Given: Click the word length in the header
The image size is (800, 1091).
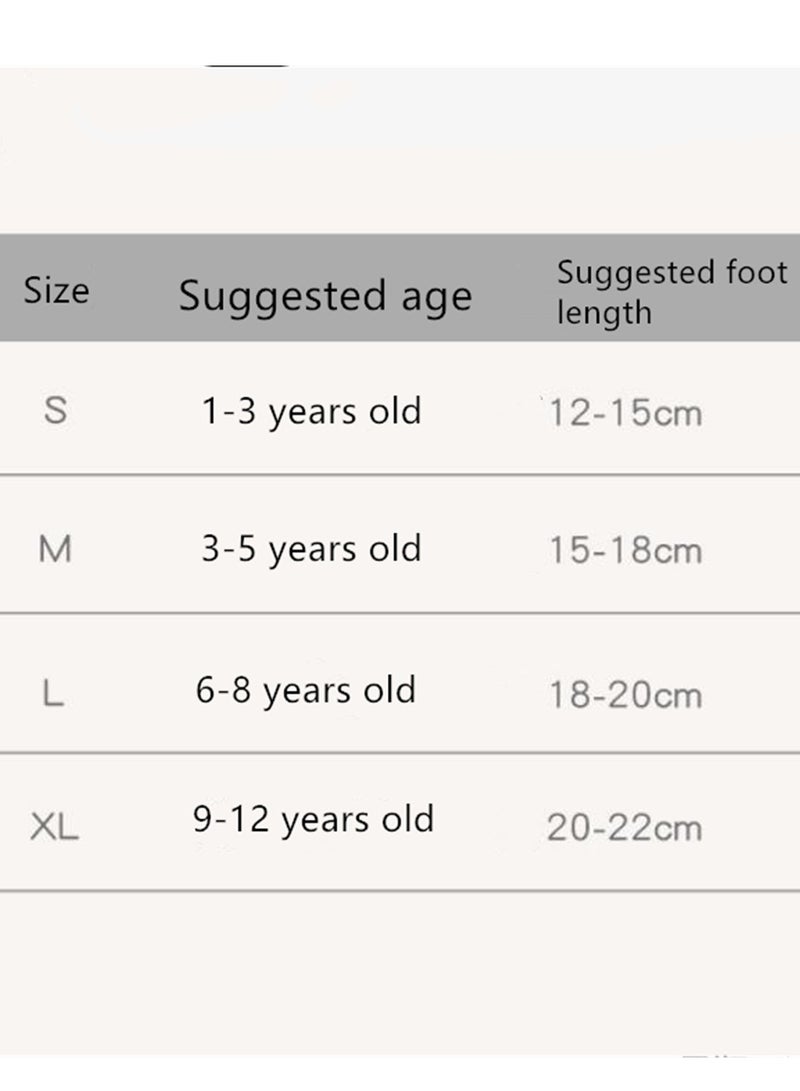Looking at the screenshot, I should tap(605, 313).
